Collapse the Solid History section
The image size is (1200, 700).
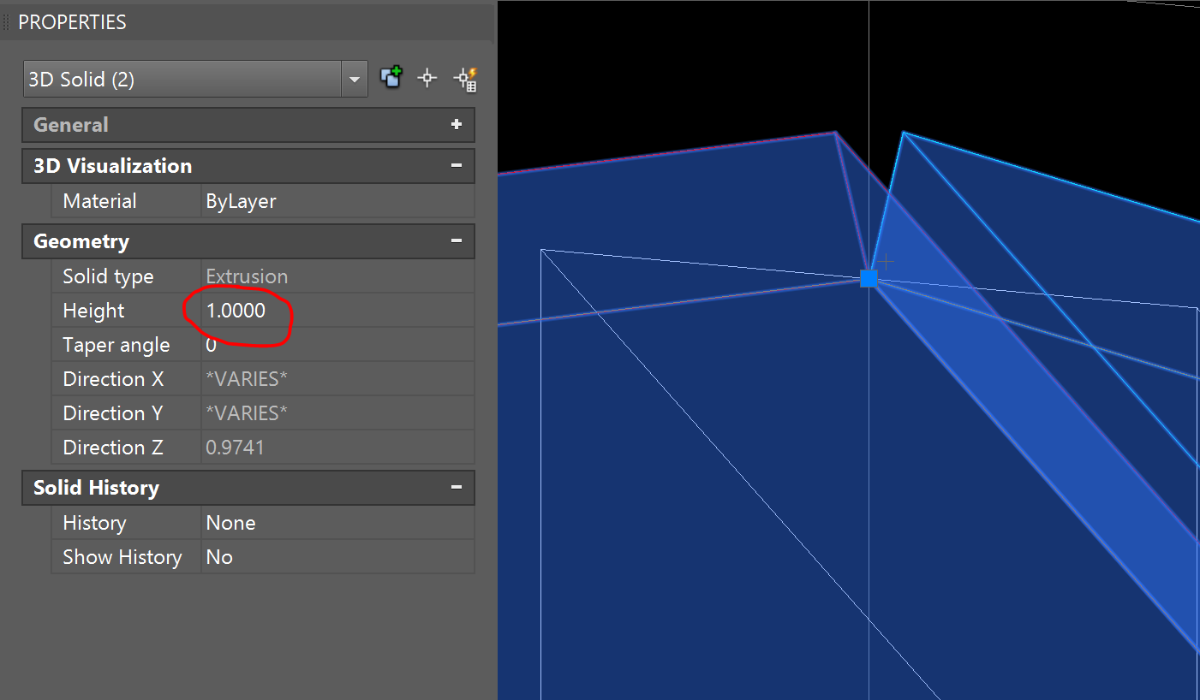tap(456, 488)
